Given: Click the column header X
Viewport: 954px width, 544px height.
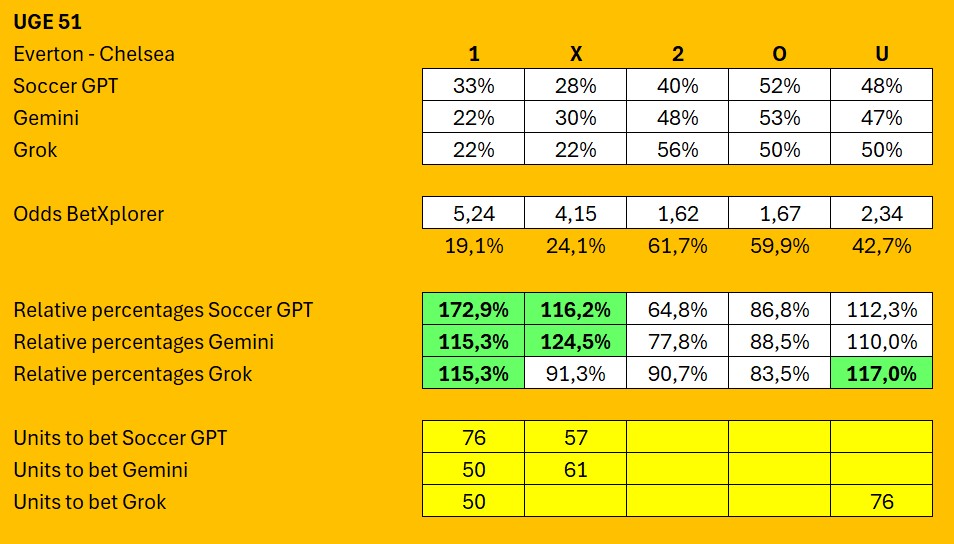Looking at the screenshot, I should pyautogui.click(x=576, y=54).
